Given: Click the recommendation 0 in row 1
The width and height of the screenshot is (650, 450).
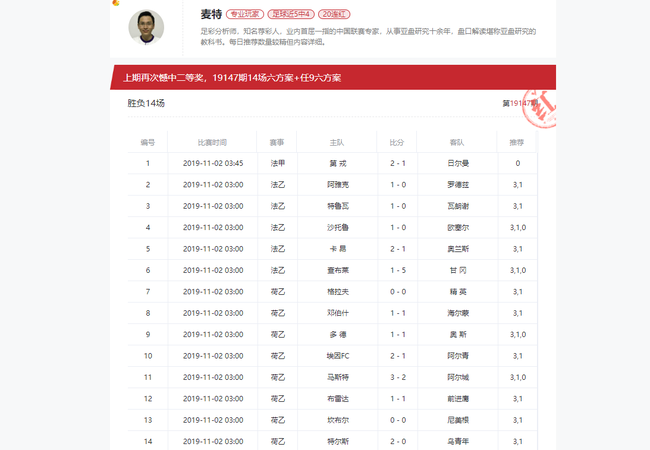Looking at the screenshot, I should point(518,163).
